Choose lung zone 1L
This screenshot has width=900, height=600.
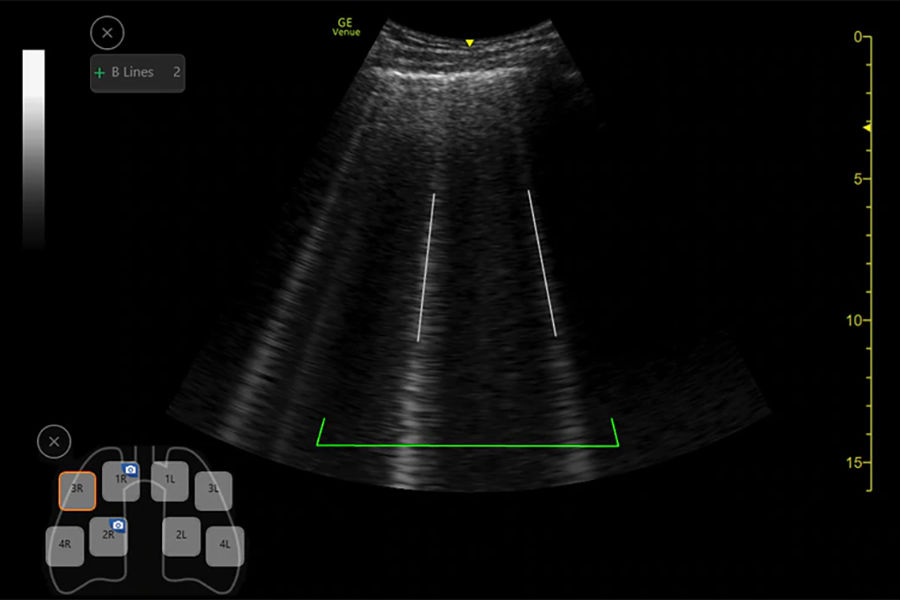170,480
